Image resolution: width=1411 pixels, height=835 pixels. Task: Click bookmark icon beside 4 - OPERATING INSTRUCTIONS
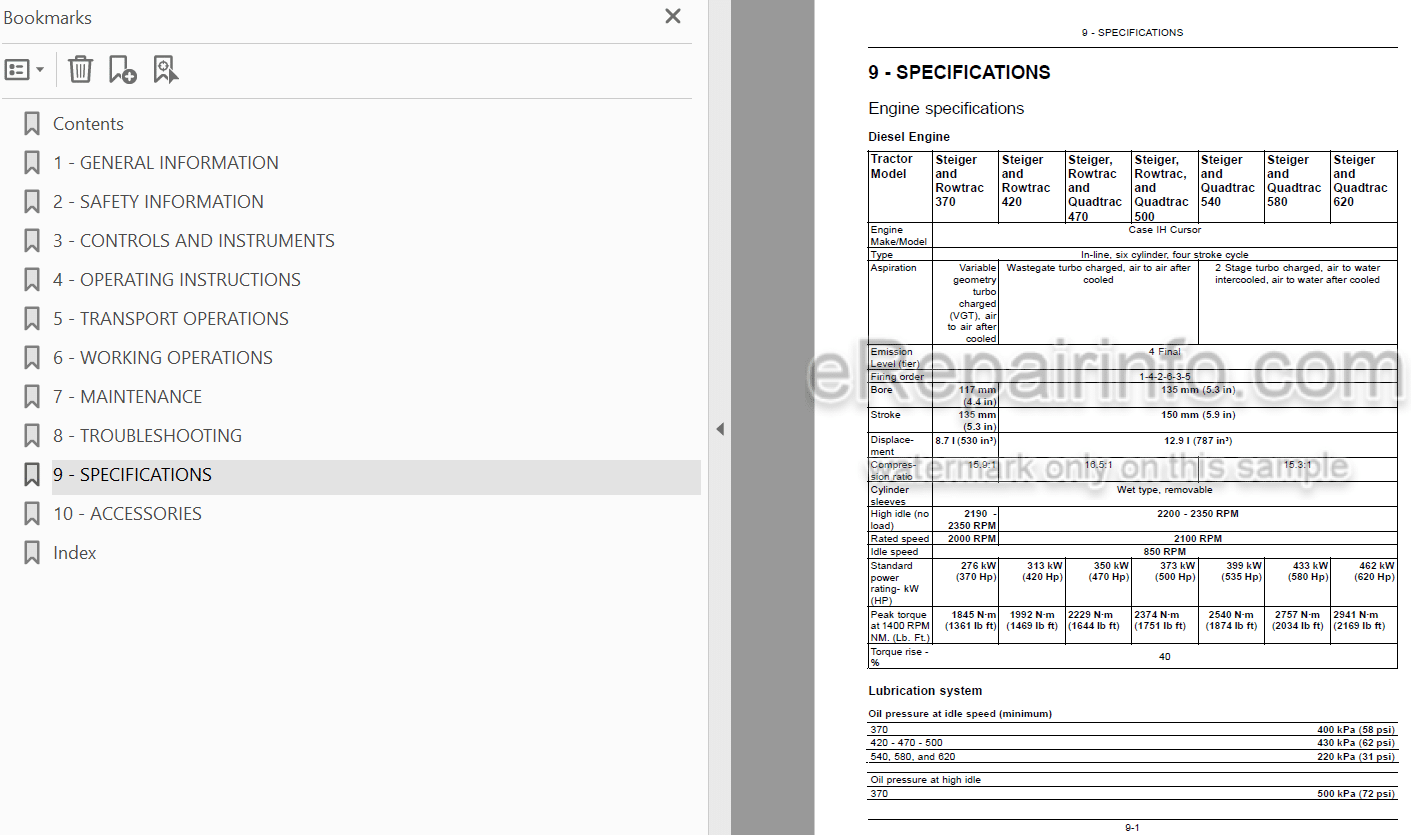point(32,280)
